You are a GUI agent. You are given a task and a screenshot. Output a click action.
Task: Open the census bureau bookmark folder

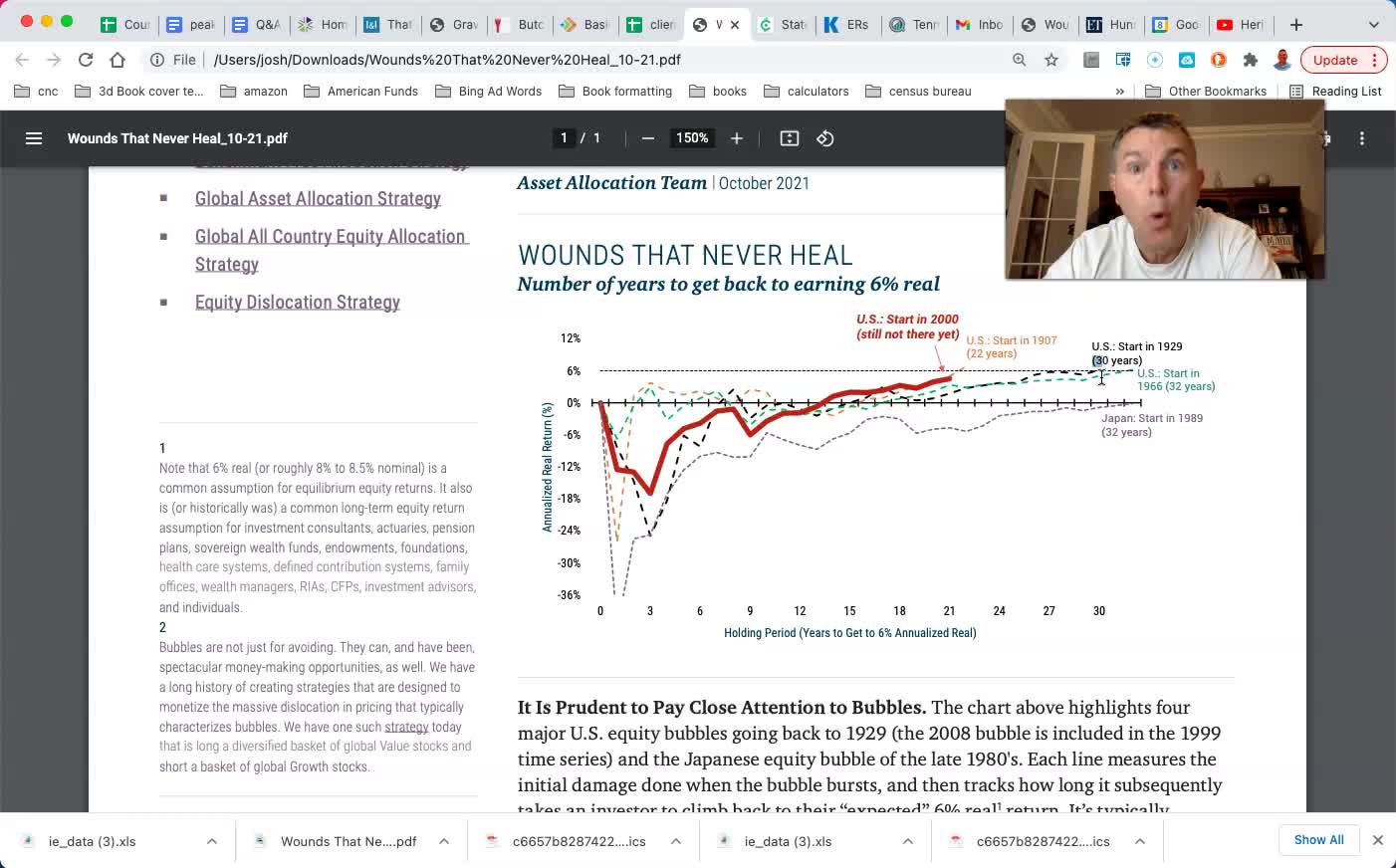coord(918,92)
